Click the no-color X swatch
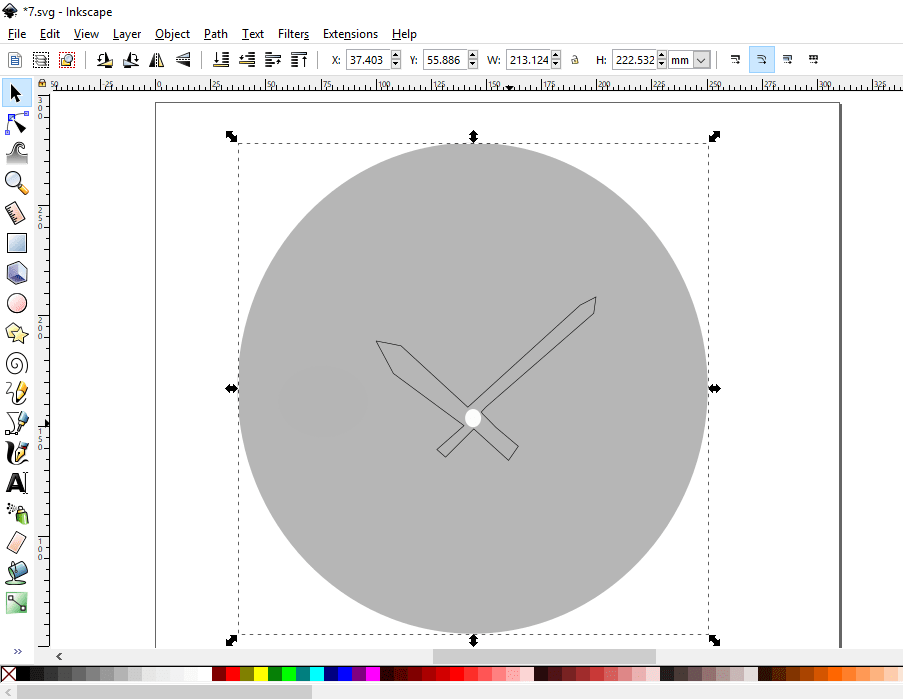The width and height of the screenshot is (903, 699). coord(8,674)
